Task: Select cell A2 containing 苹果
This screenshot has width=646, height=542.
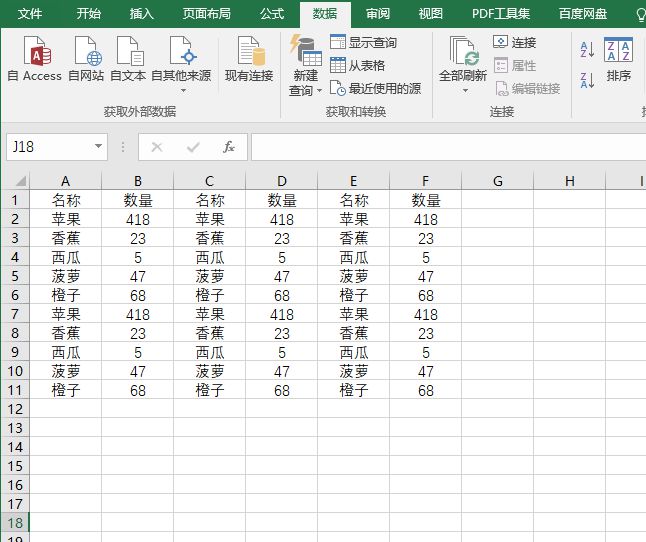Action: point(66,219)
